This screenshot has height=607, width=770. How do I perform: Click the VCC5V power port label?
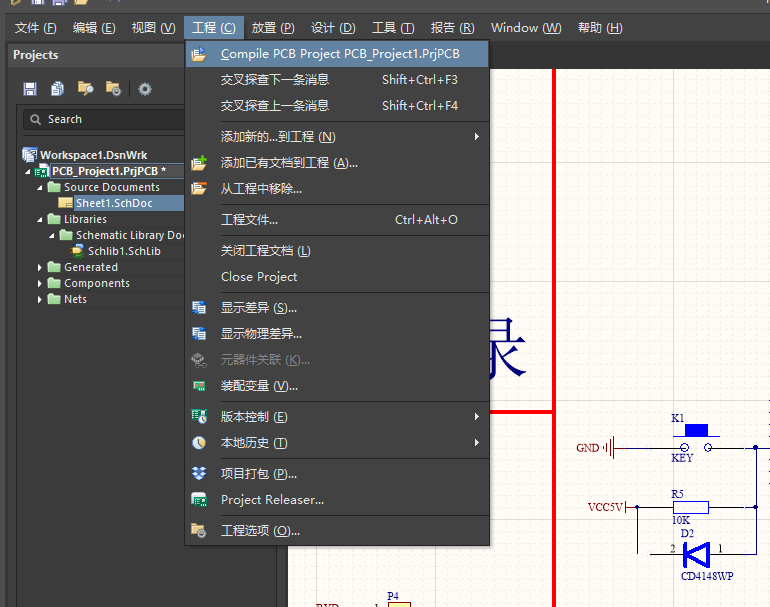[x=605, y=507]
